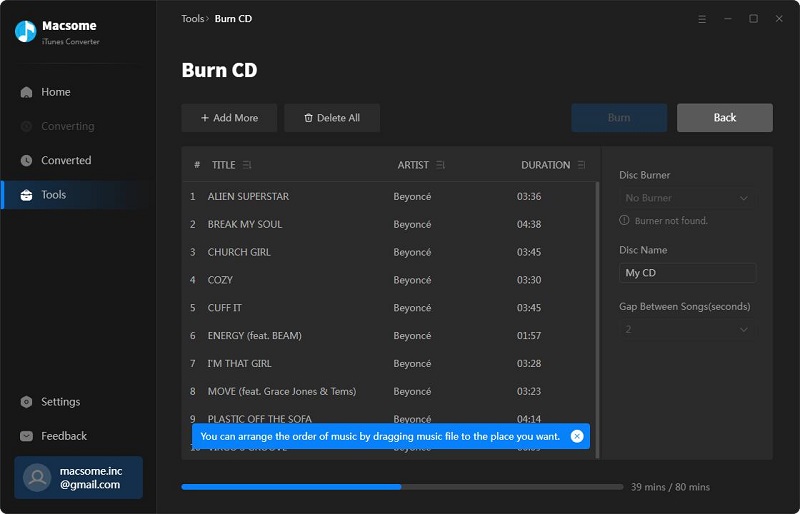Dismiss the blue drag tip banner

point(577,436)
